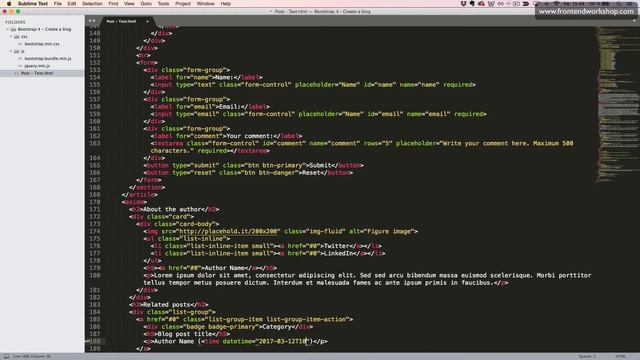This screenshot has width=640, height=360.
Task: Click the LinkedIn link text on line 177
Action: pos(338,253)
